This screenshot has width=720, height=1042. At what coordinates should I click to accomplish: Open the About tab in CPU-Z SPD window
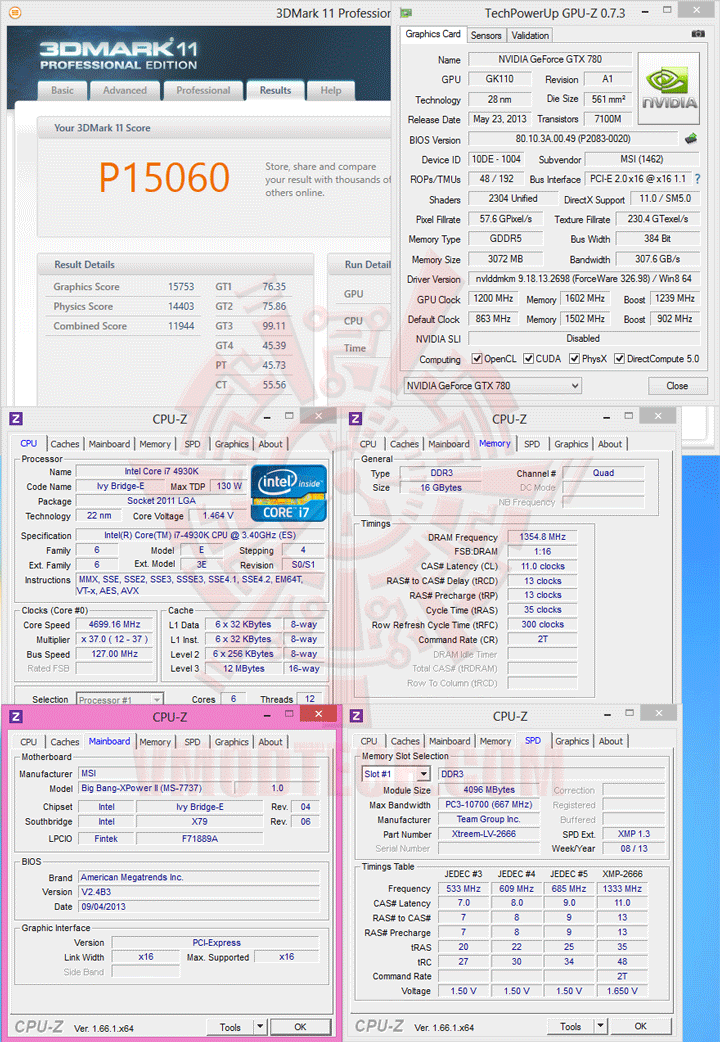pyautogui.click(x=610, y=741)
